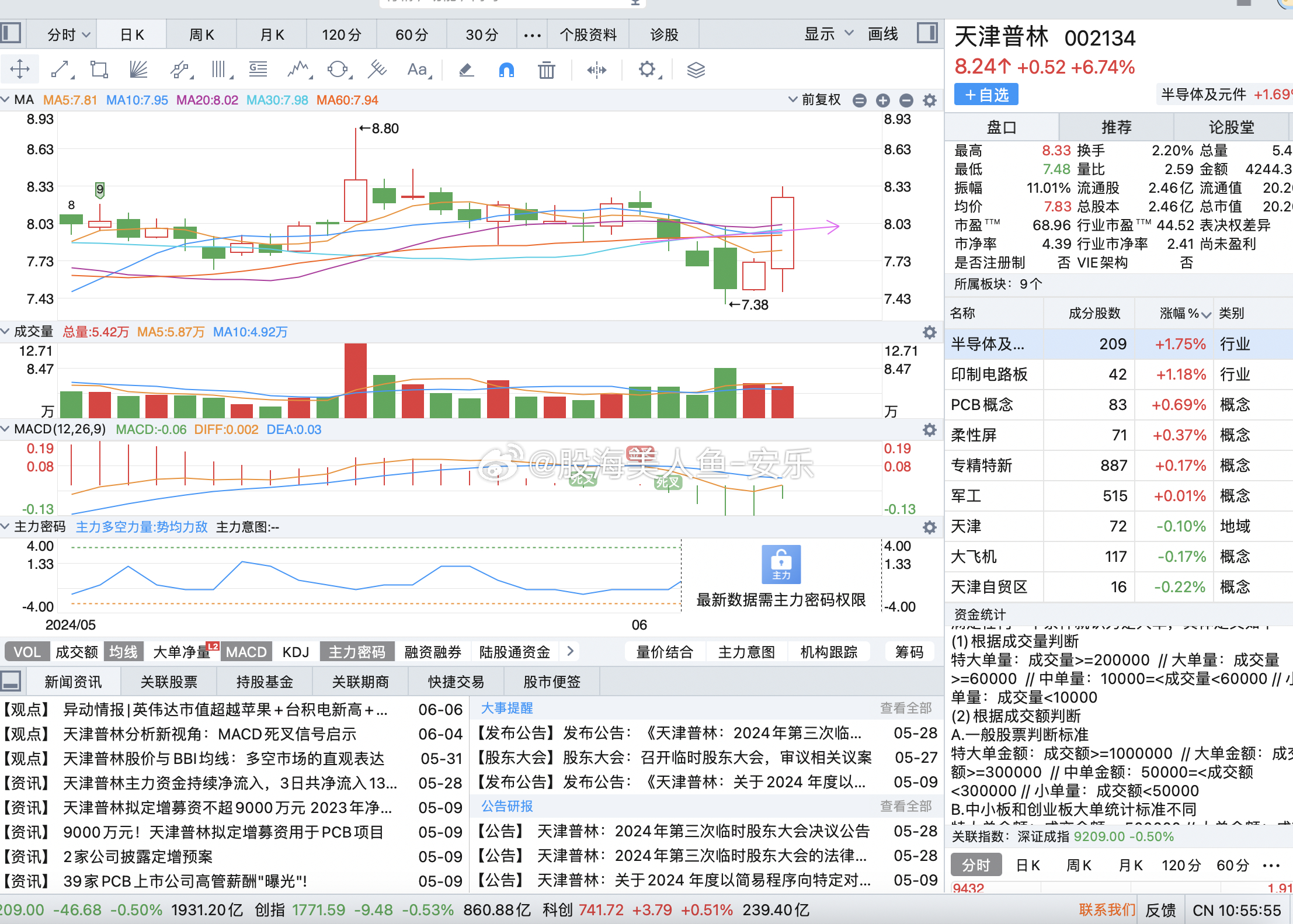Screen dimensions: 1293x924
Task: Select the wave polyline tool
Action: 299,70
